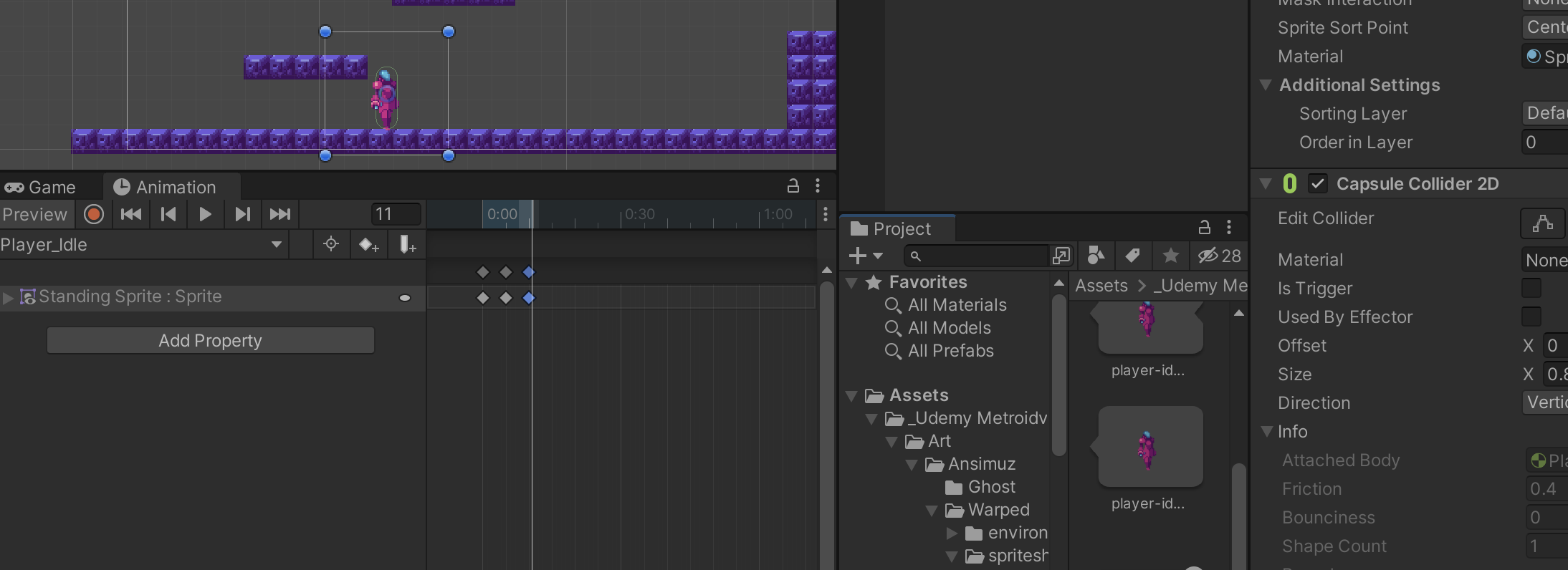This screenshot has width=1568, height=570.
Task: Go to the previous keyframe
Action: (168, 214)
